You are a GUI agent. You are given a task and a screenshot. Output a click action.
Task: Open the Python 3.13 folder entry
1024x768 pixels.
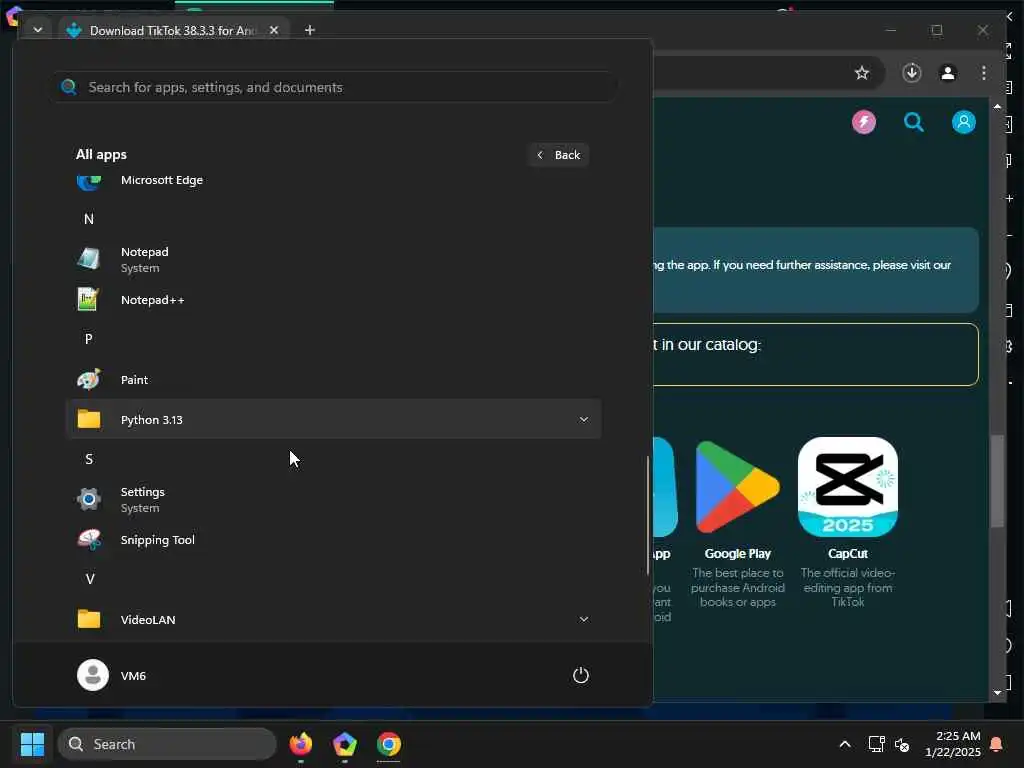click(333, 419)
